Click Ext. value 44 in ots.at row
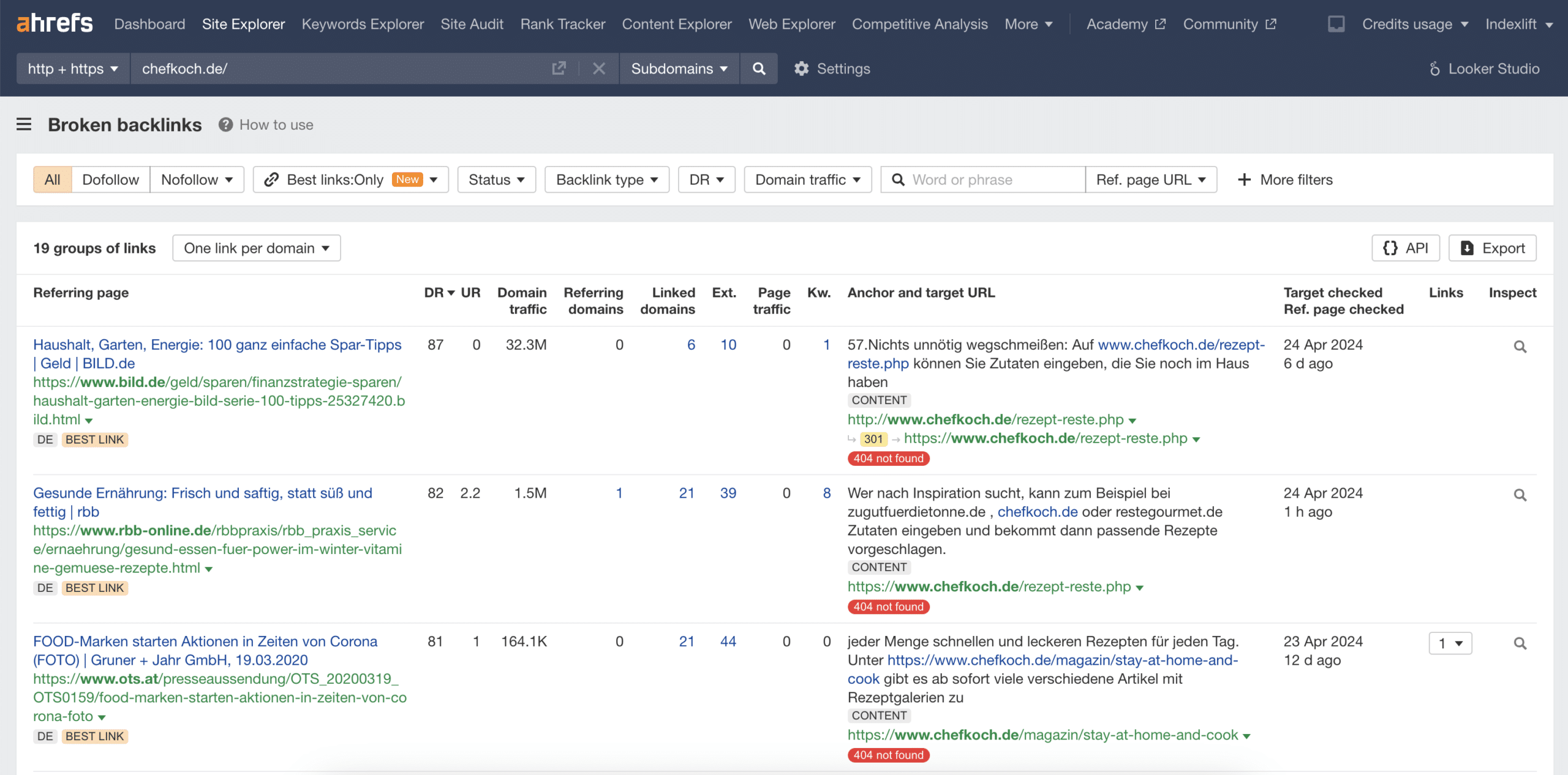The image size is (1568, 775). pos(728,641)
